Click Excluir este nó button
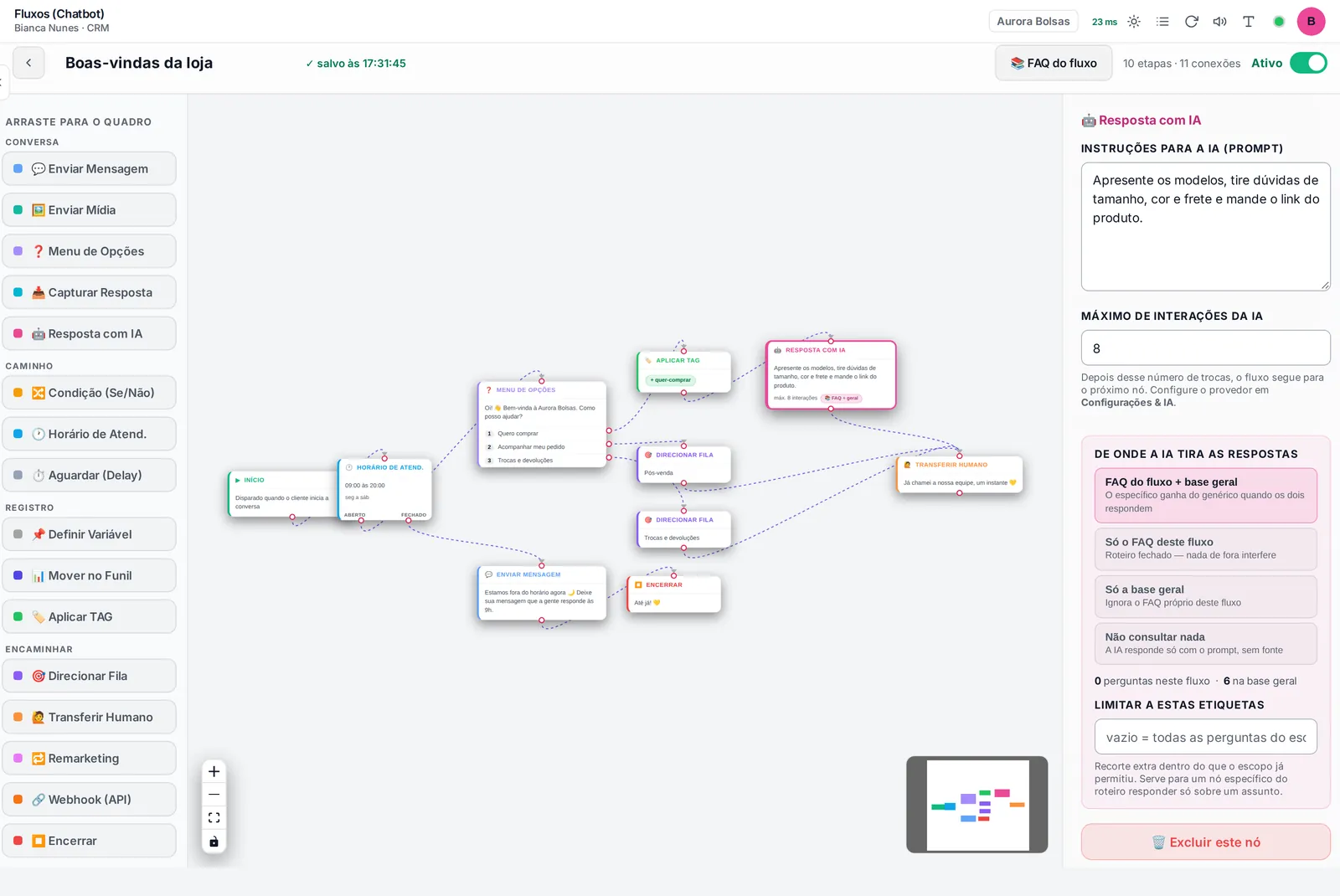Screen dimensions: 1340x896 pyautogui.click(x=1205, y=842)
